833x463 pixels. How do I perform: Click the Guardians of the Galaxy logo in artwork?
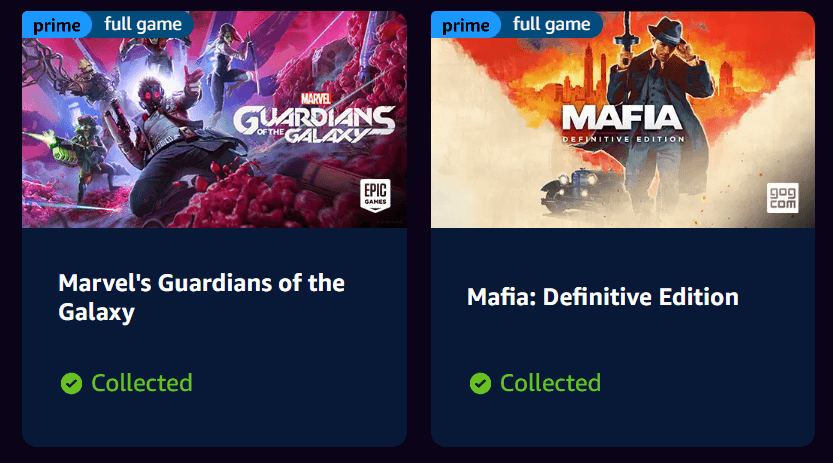pos(314,124)
